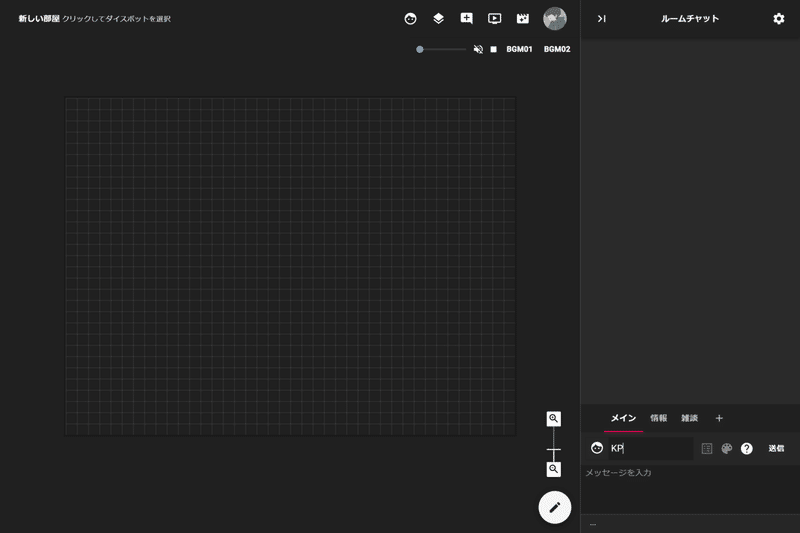The width and height of the screenshot is (800, 533).
Task: Switch to the 情報 chat tab
Action: (x=659, y=418)
